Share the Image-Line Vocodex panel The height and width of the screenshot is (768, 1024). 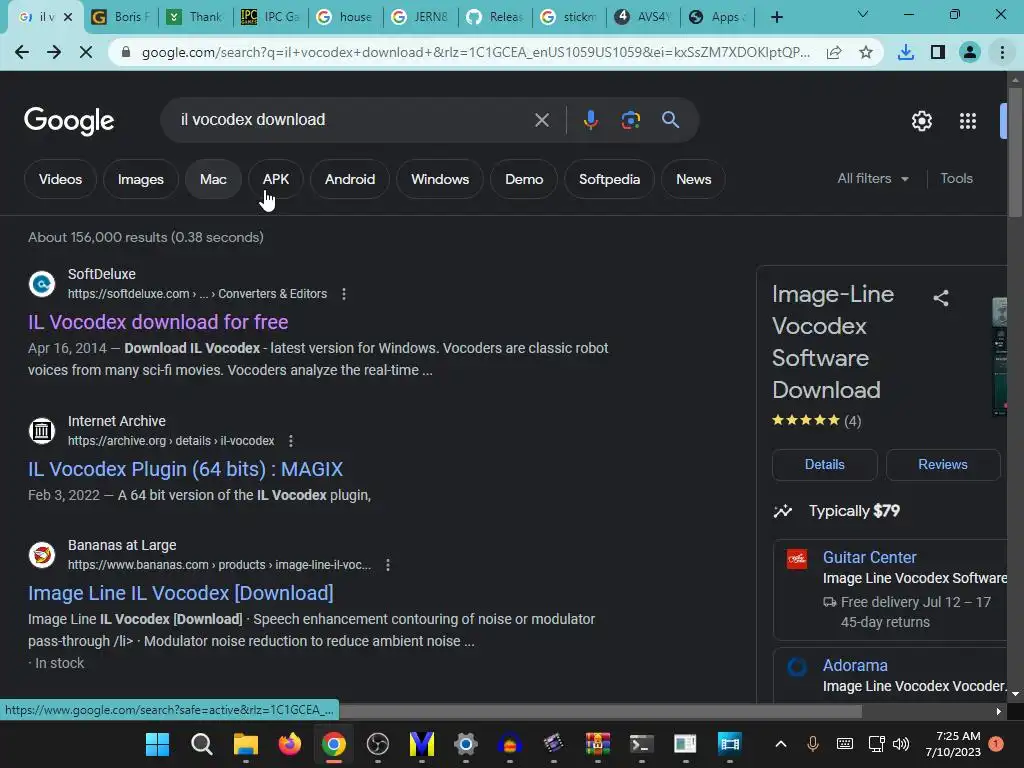tap(941, 298)
